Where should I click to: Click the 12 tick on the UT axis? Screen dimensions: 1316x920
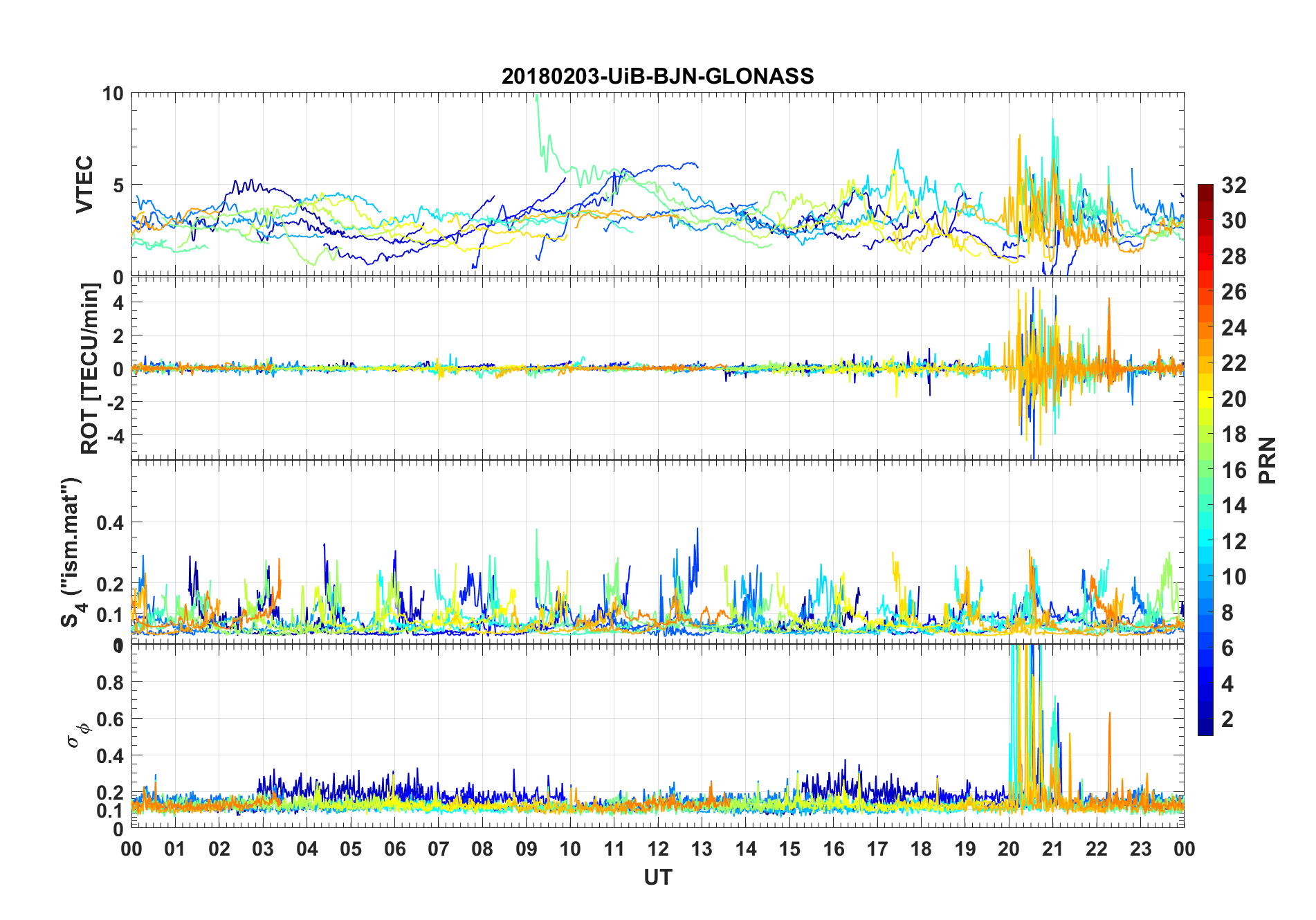coord(658,849)
